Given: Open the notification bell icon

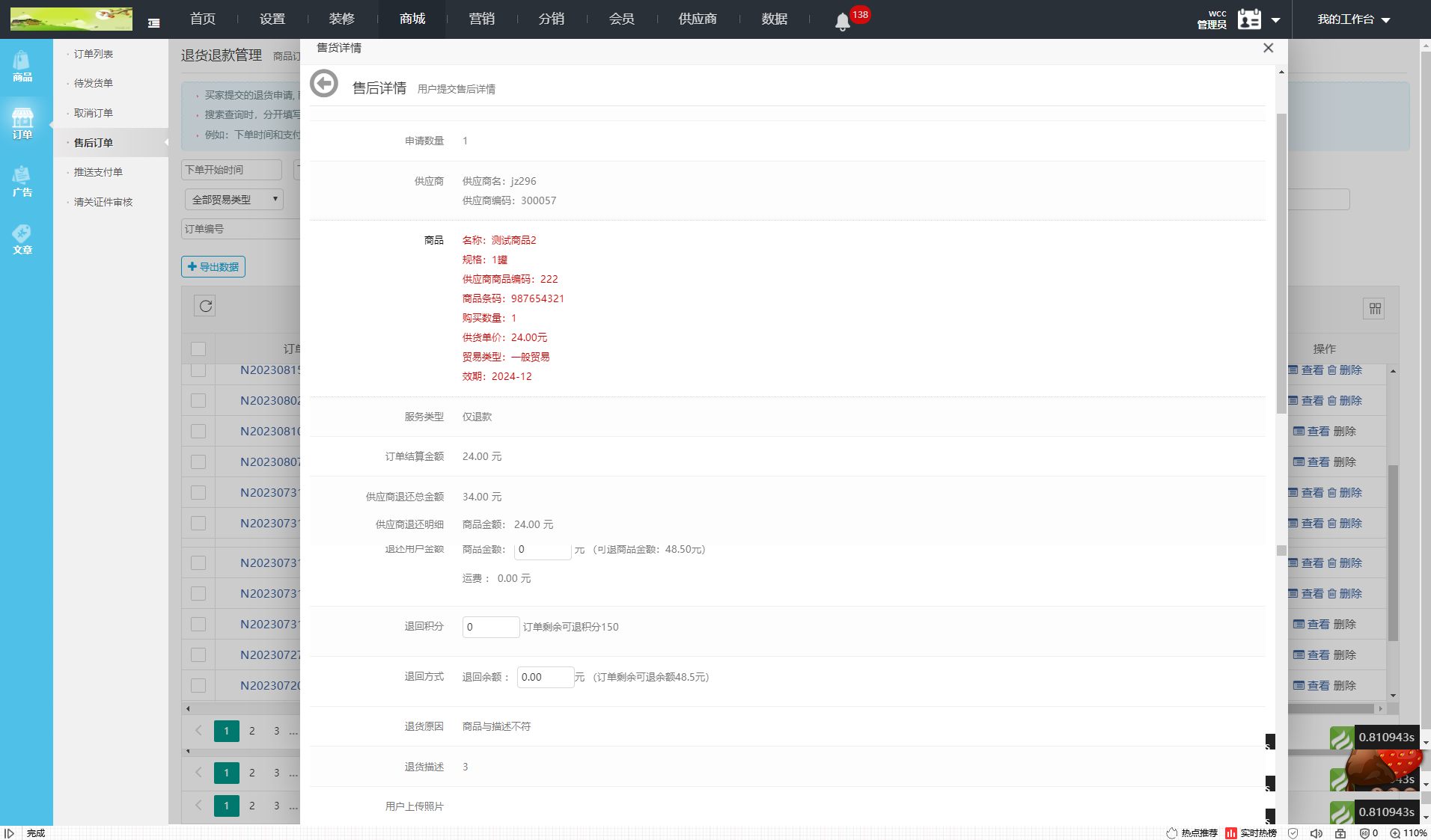Looking at the screenshot, I should coord(842,22).
